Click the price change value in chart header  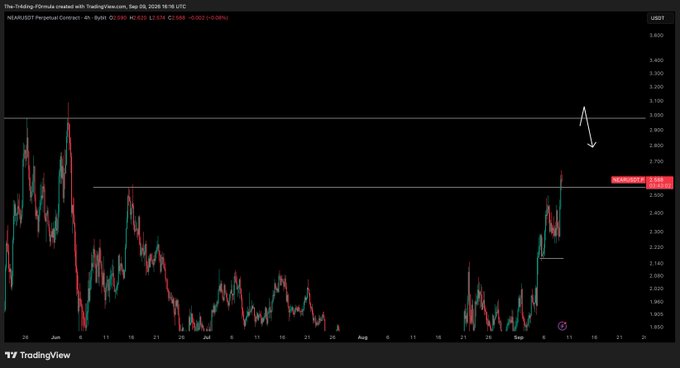click(208, 18)
